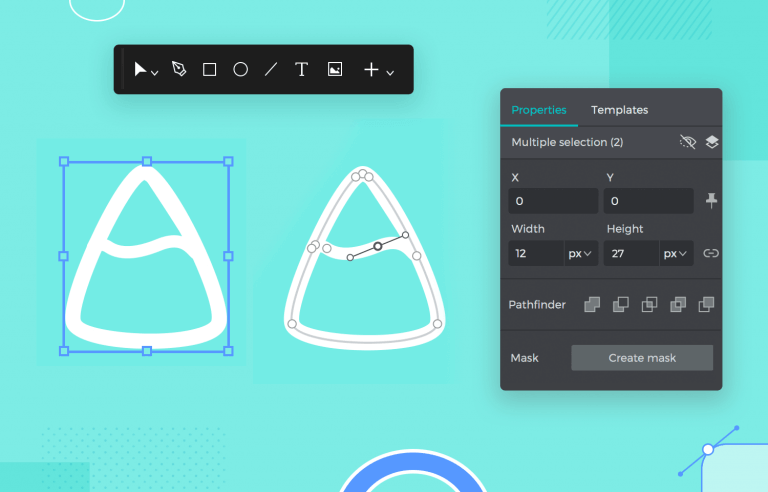This screenshot has height=492, width=768.
Task: Select the Ellipse tool
Action: (240, 69)
